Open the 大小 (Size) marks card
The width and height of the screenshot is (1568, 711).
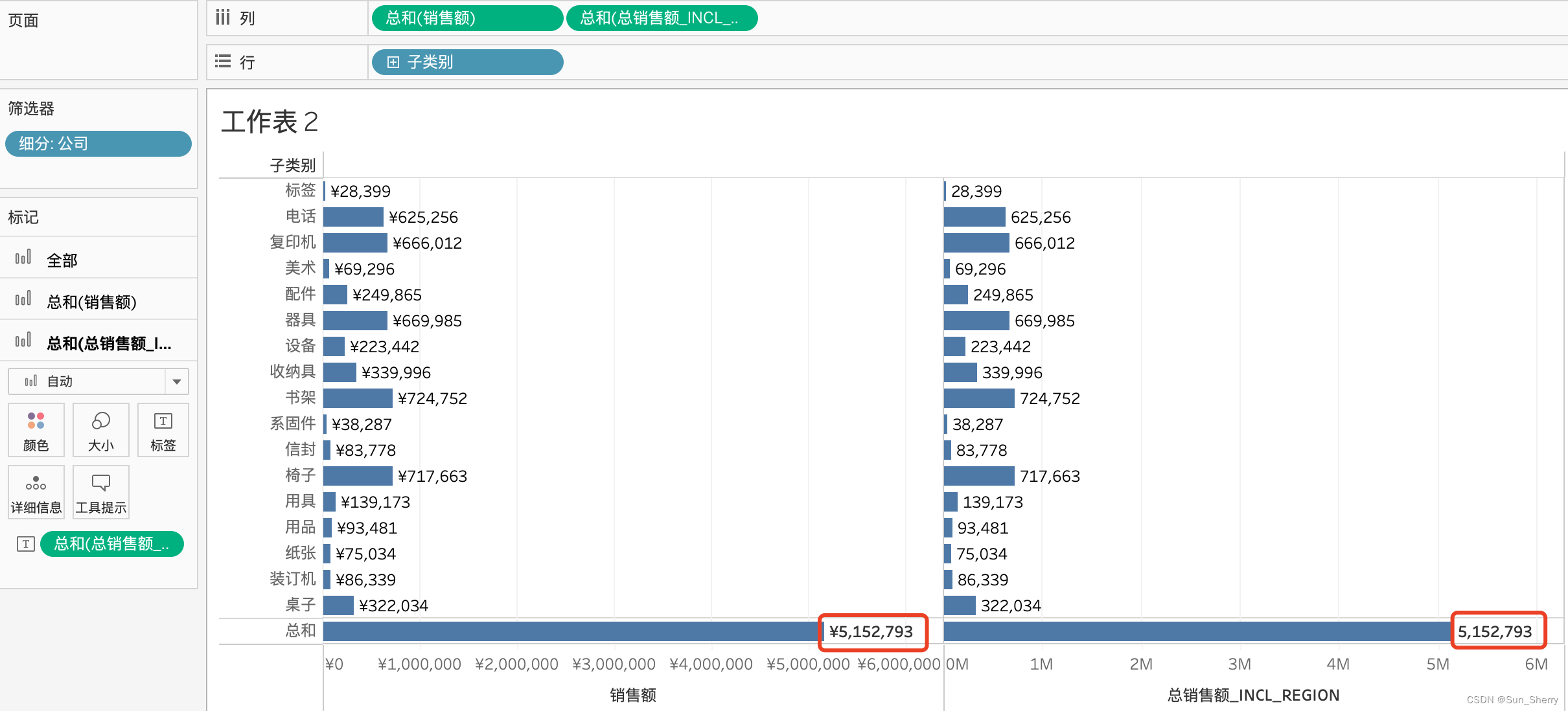click(101, 430)
